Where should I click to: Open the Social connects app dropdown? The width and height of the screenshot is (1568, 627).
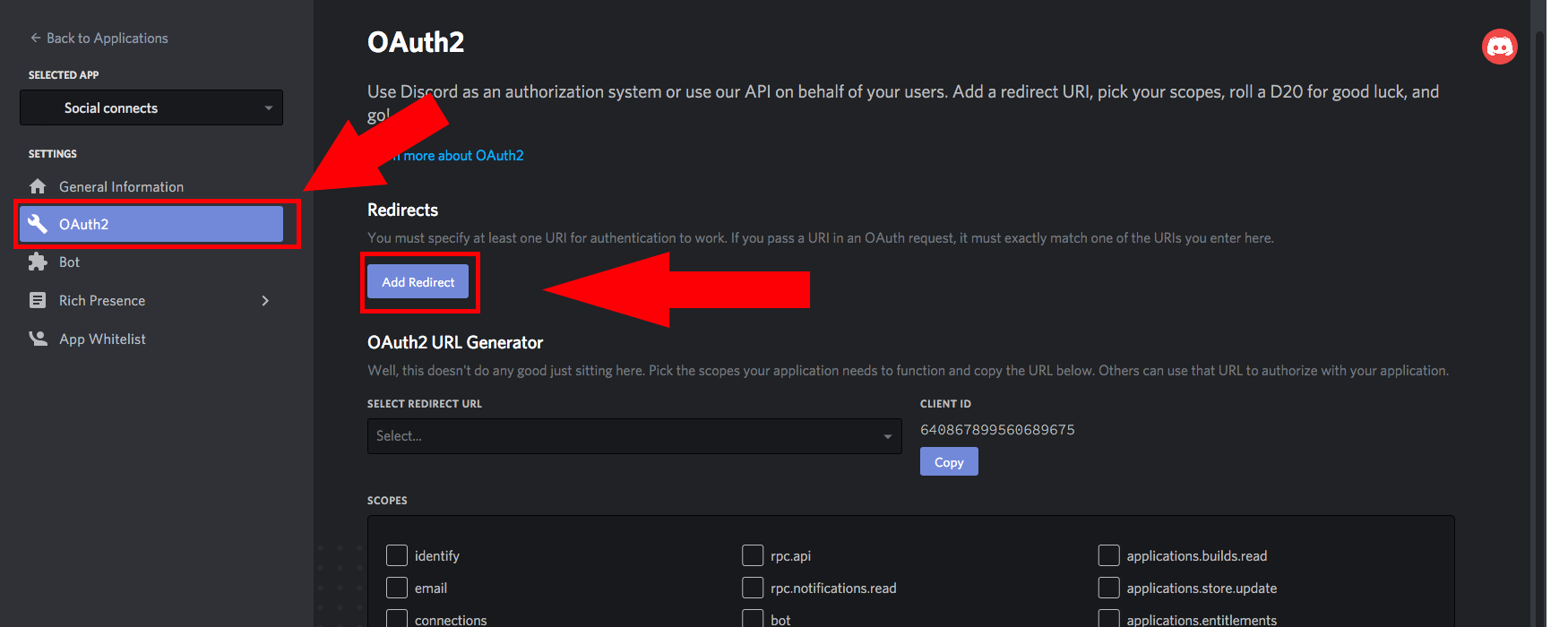151,107
